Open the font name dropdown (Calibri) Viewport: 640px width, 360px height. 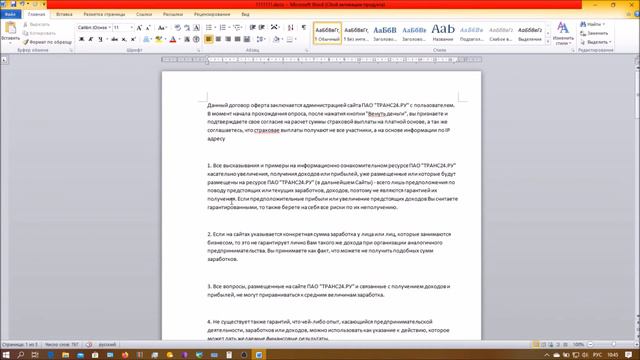click(x=109, y=28)
